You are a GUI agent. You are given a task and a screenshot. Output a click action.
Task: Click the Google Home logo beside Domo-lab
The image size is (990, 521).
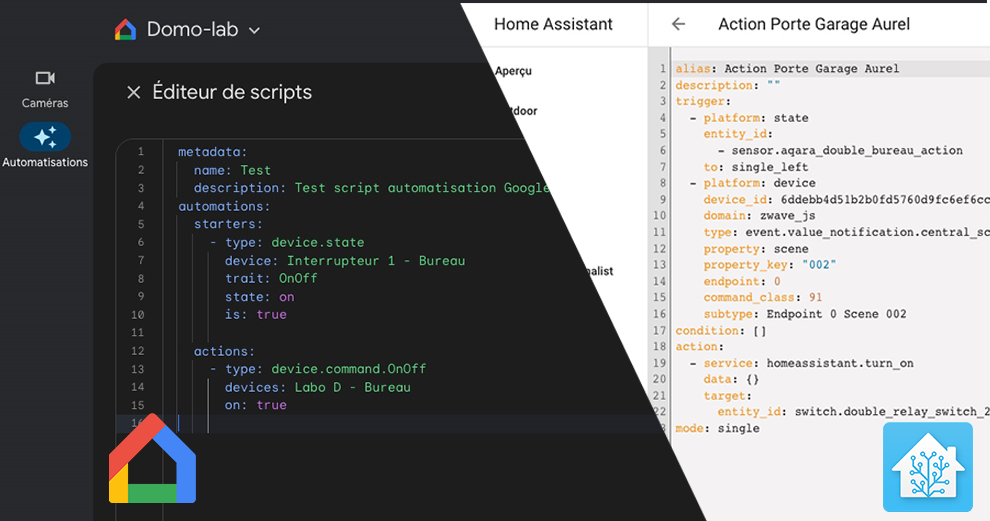click(x=125, y=30)
